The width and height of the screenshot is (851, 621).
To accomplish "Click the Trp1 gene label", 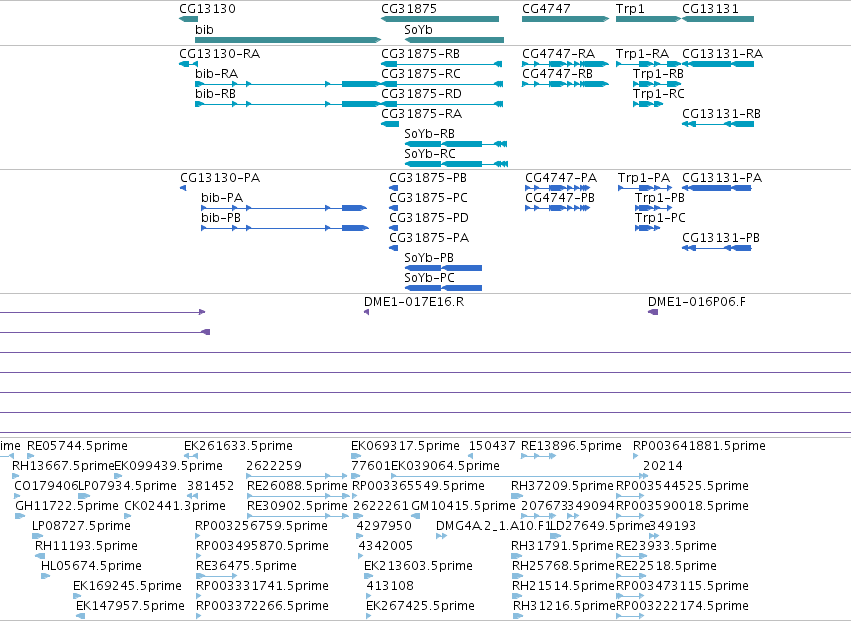I will [630, 9].
